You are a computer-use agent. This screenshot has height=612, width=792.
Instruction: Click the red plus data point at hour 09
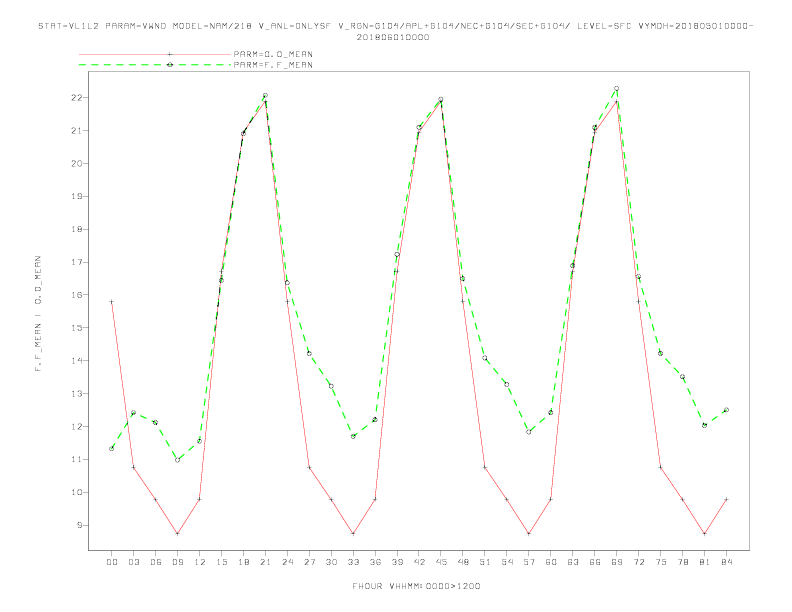(x=177, y=533)
